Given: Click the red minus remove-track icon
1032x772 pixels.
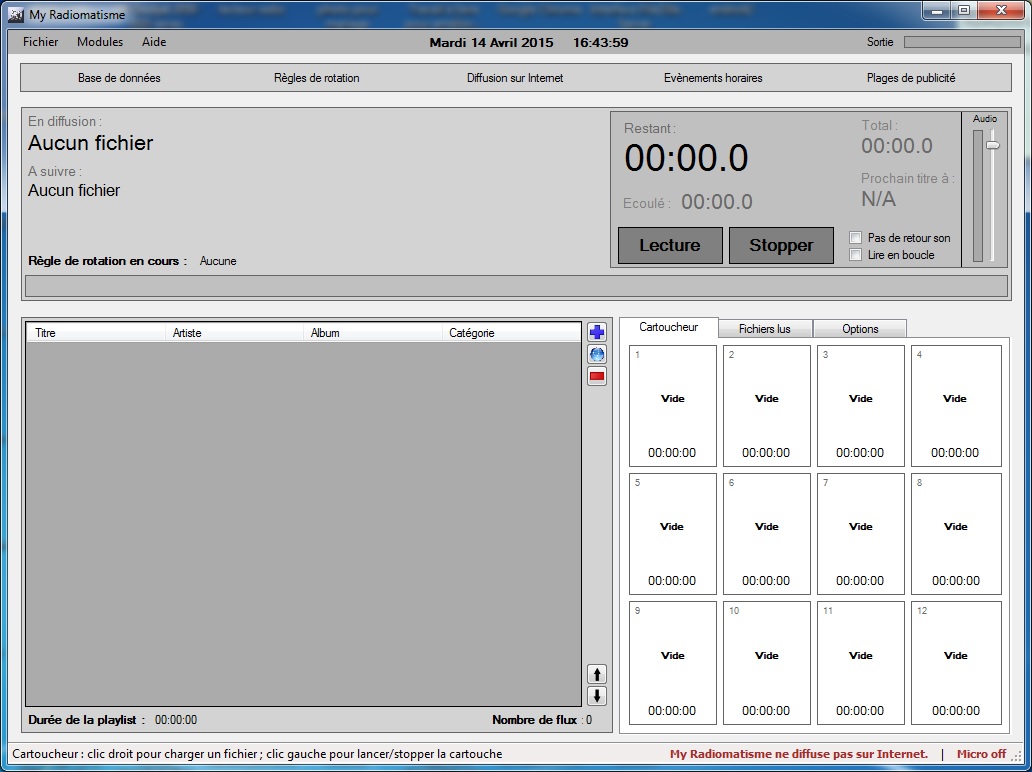Looking at the screenshot, I should (x=597, y=376).
